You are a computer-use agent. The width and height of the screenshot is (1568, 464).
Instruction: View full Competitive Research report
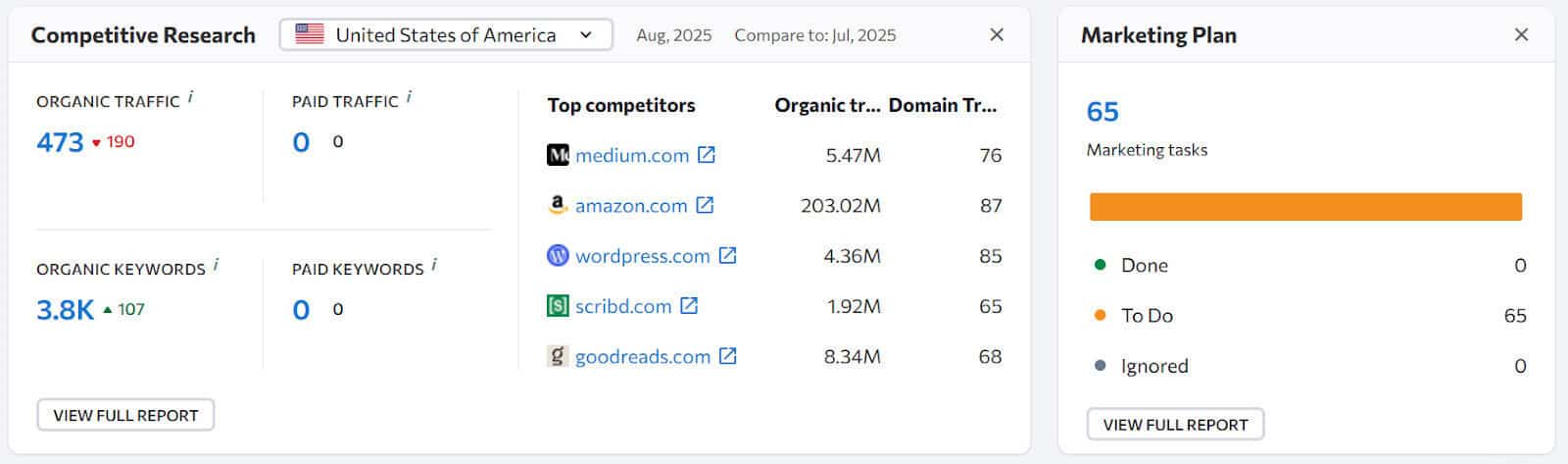coord(125,415)
